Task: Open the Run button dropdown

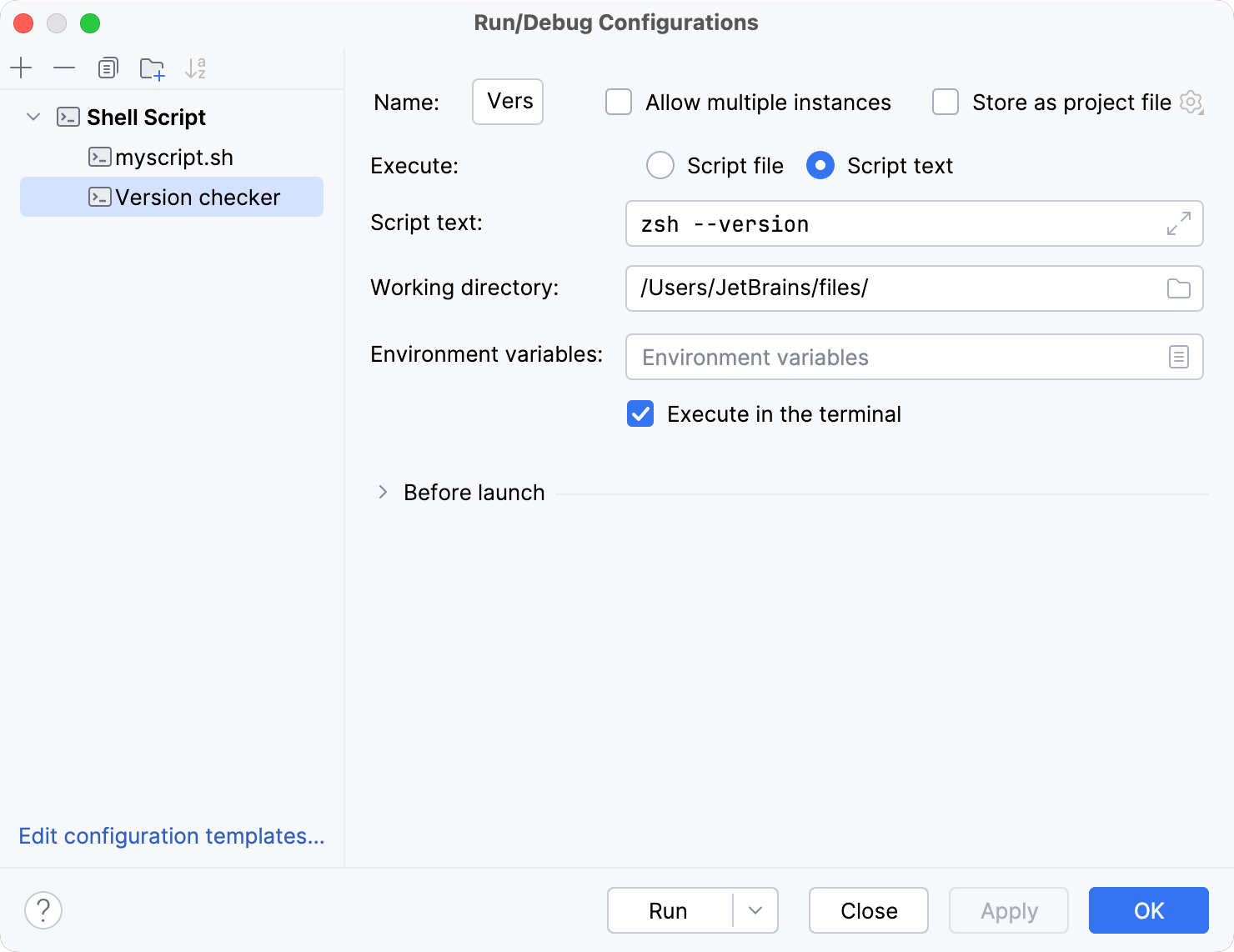Action: point(755,910)
